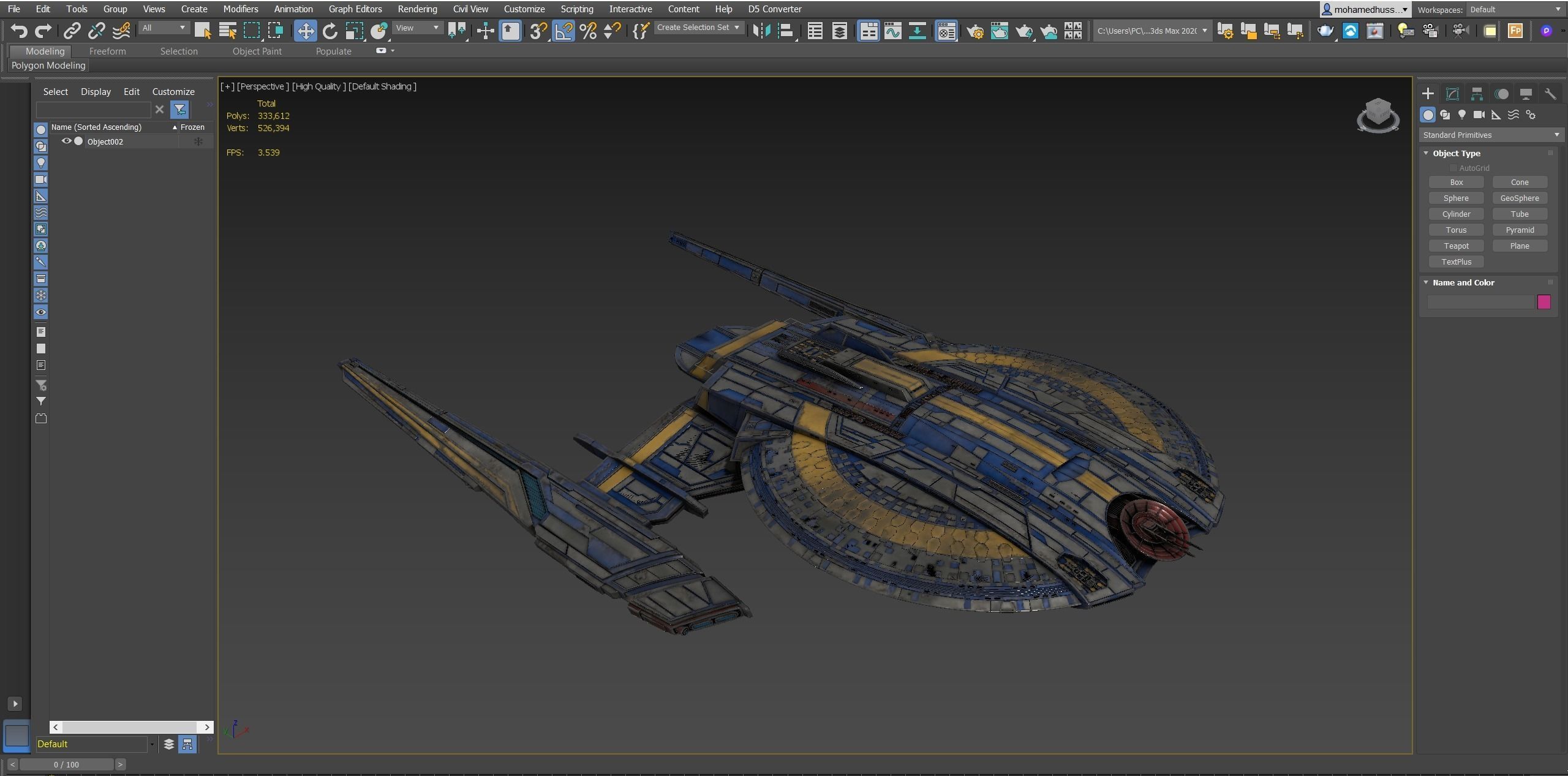This screenshot has width=1568, height=776.
Task: Create a Sphere primitive
Action: [1456, 198]
